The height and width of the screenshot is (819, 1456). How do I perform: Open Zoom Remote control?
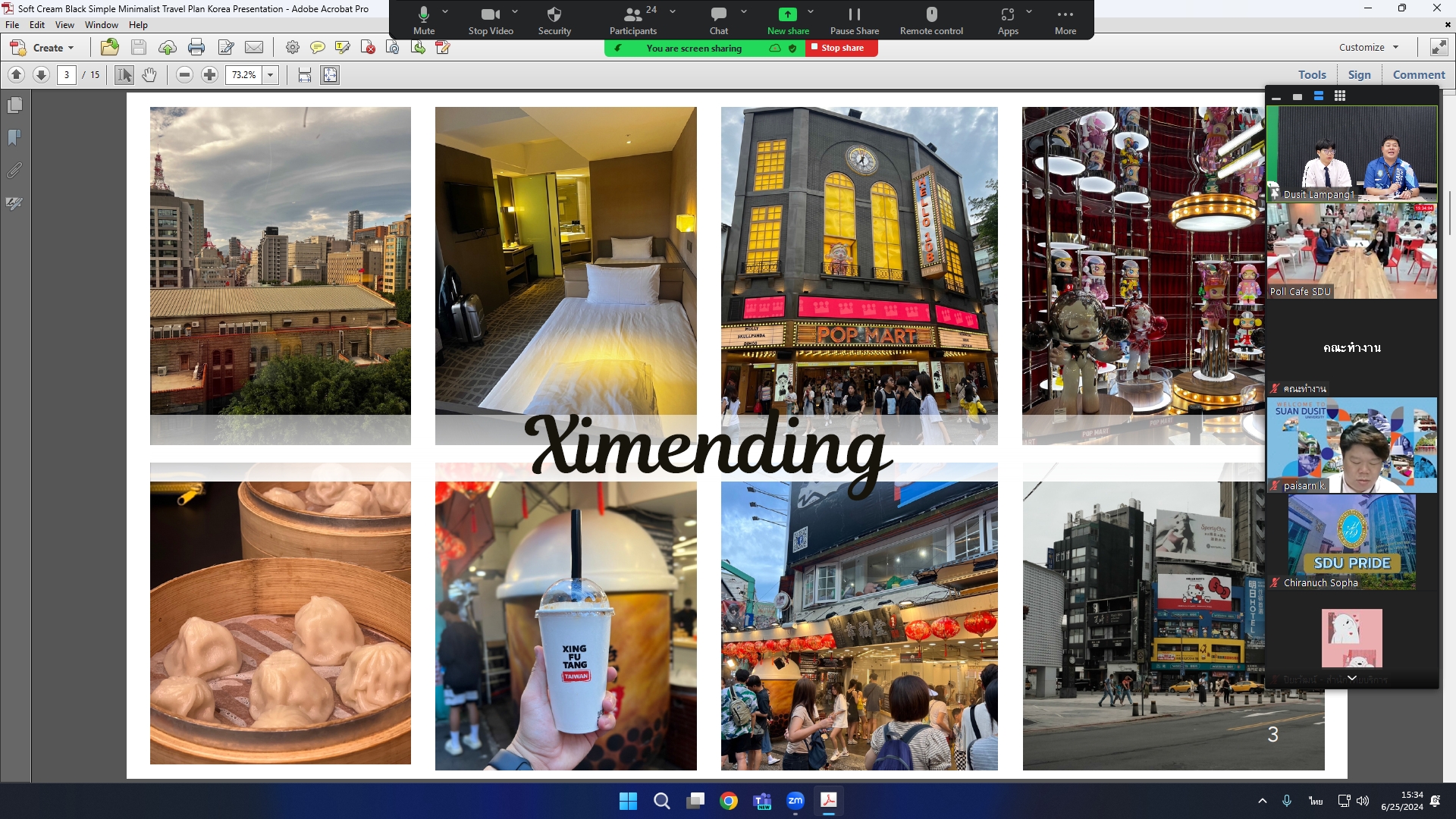point(931,20)
